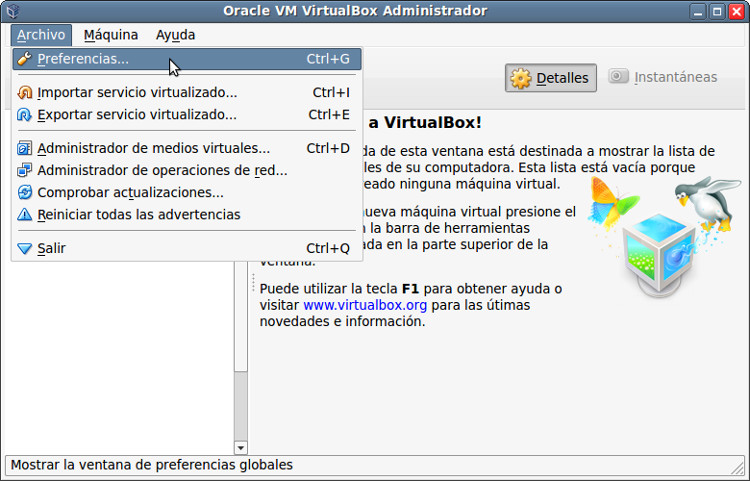Screen dimensions: 750x481
Task: Click the Ctrl+E shortcut label
Action: click(329, 115)
